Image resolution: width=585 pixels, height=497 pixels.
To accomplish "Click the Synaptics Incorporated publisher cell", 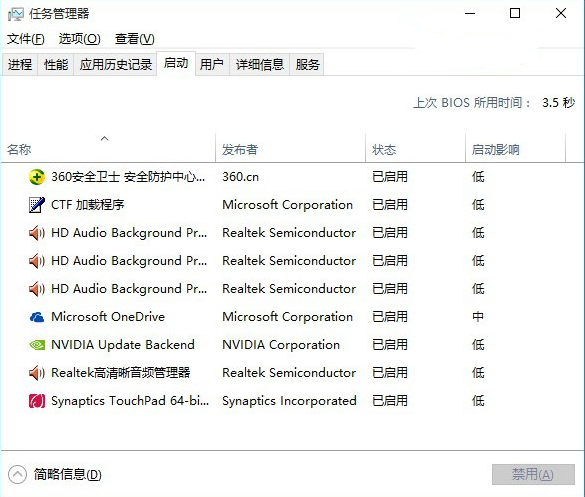I will pyautogui.click(x=289, y=401).
